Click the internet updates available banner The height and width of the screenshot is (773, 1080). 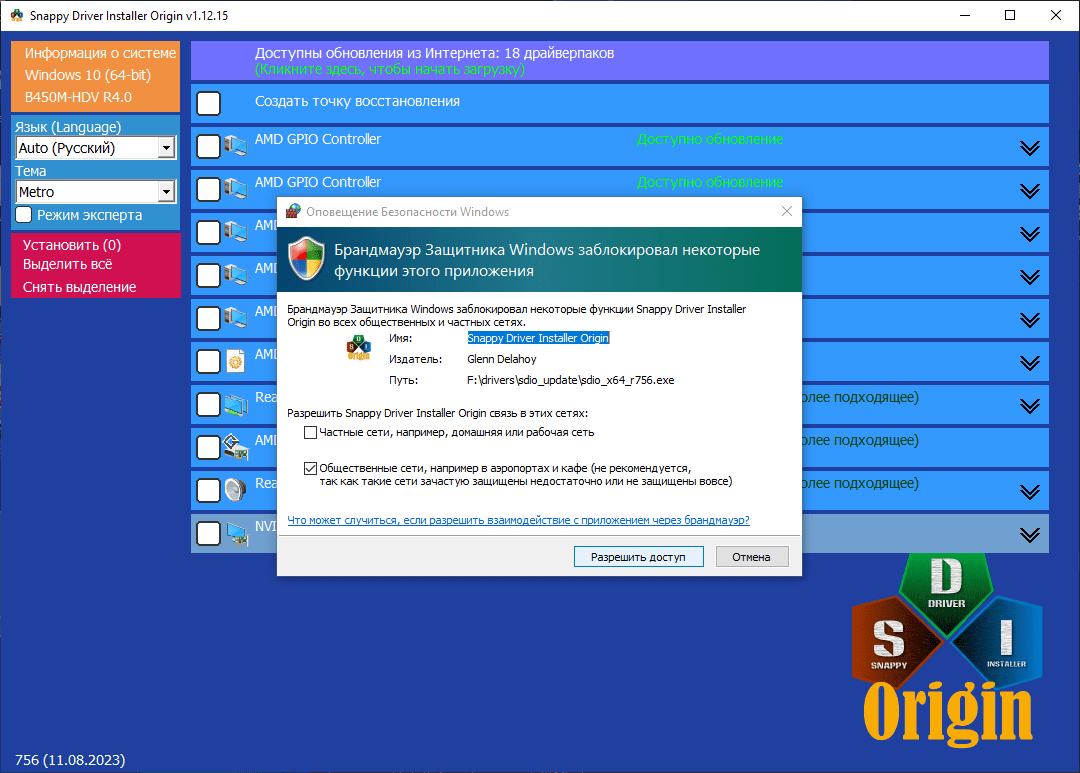coord(619,61)
